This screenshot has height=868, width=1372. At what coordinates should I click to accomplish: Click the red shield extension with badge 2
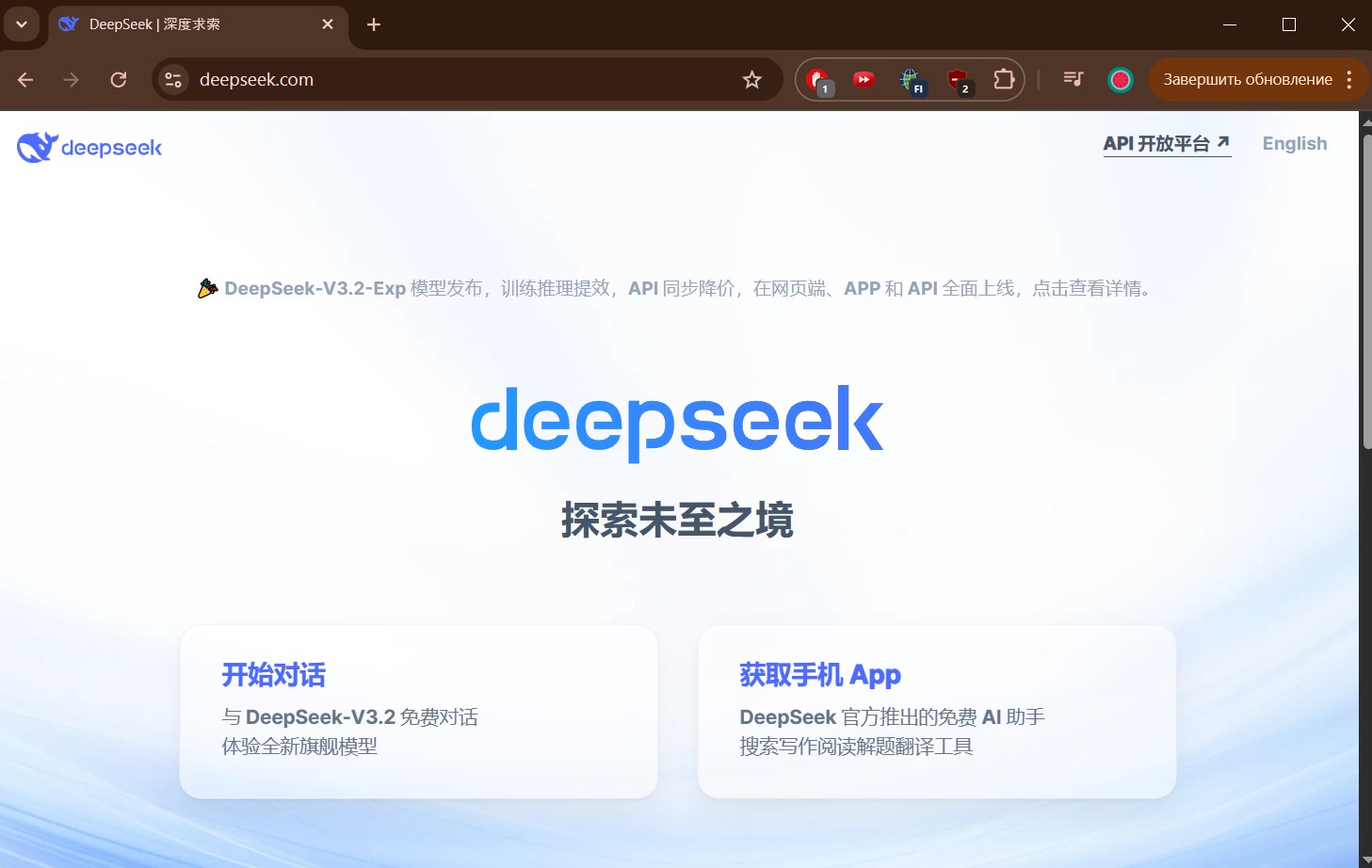point(957,80)
